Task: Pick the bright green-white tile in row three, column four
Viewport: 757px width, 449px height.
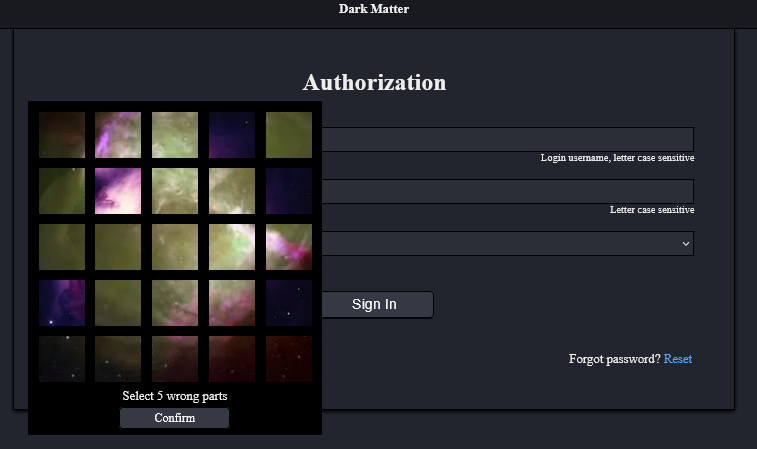Action: [232, 246]
